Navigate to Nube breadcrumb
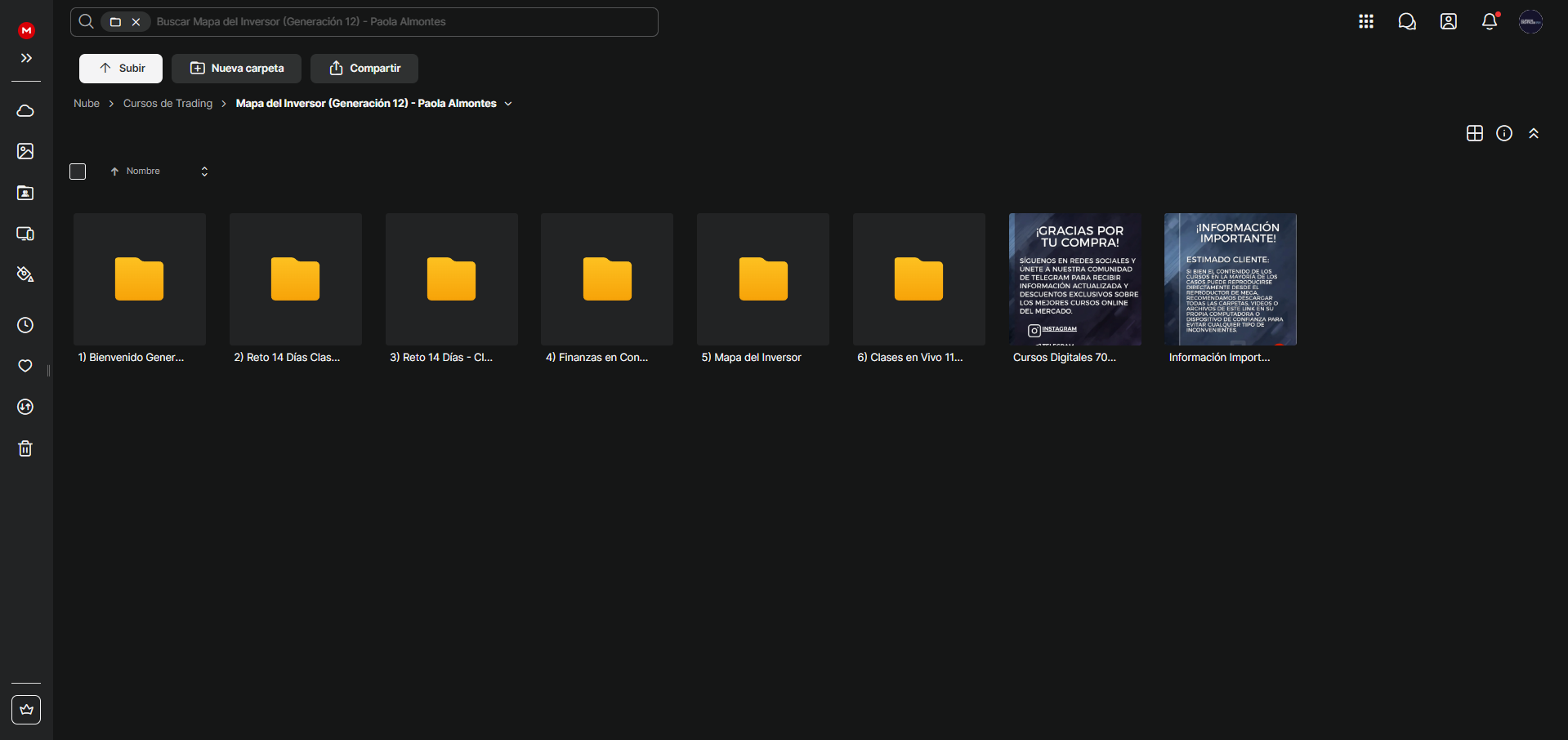The width and height of the screenshot is (1568, 740). click(x=87, y=104)
